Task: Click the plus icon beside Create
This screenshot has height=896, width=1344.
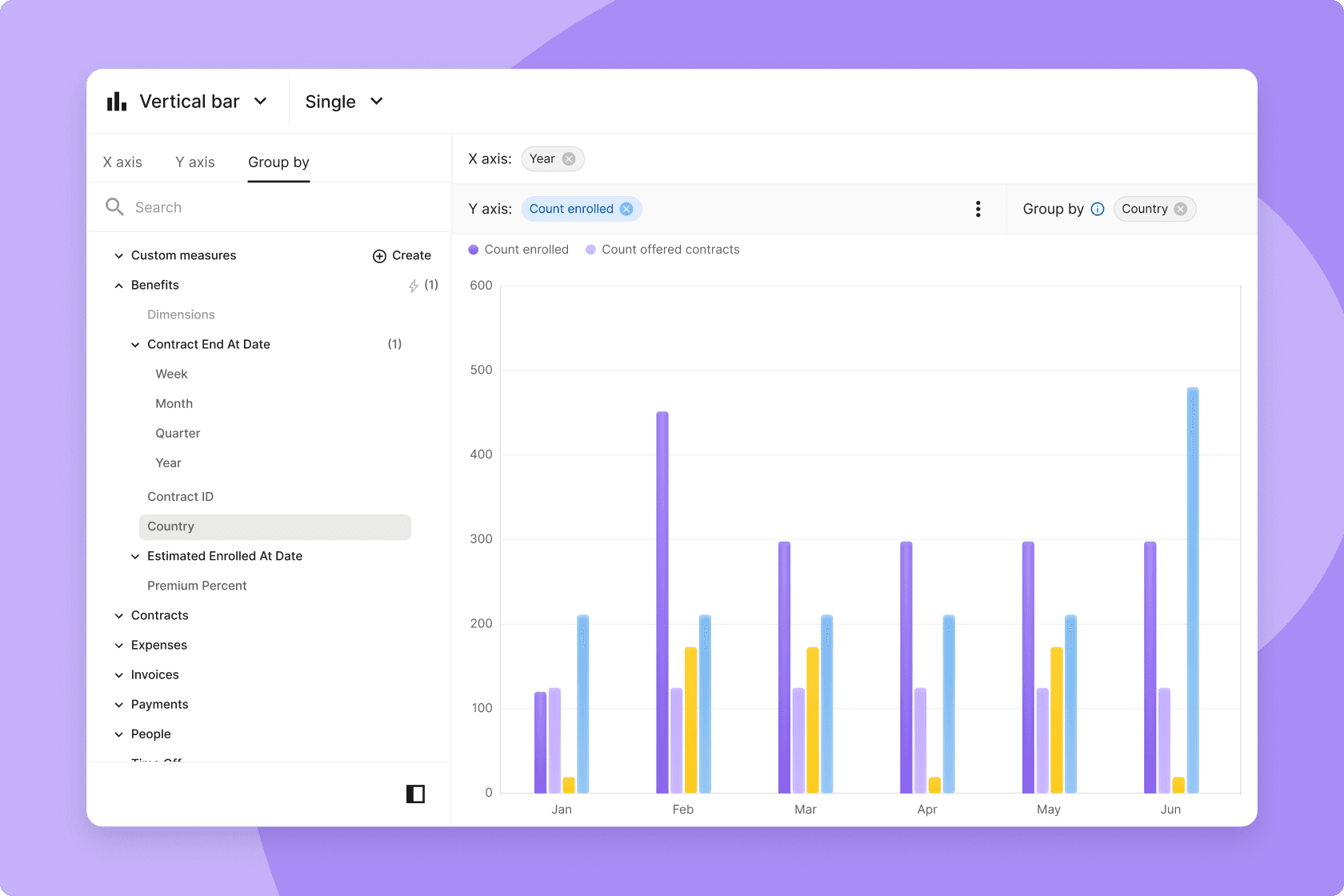Action: (378, 255)
